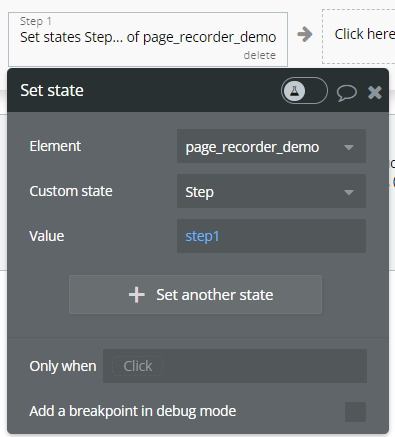Click delete link on Step 1
395x437 pixels.
click(x=259, y=55)
